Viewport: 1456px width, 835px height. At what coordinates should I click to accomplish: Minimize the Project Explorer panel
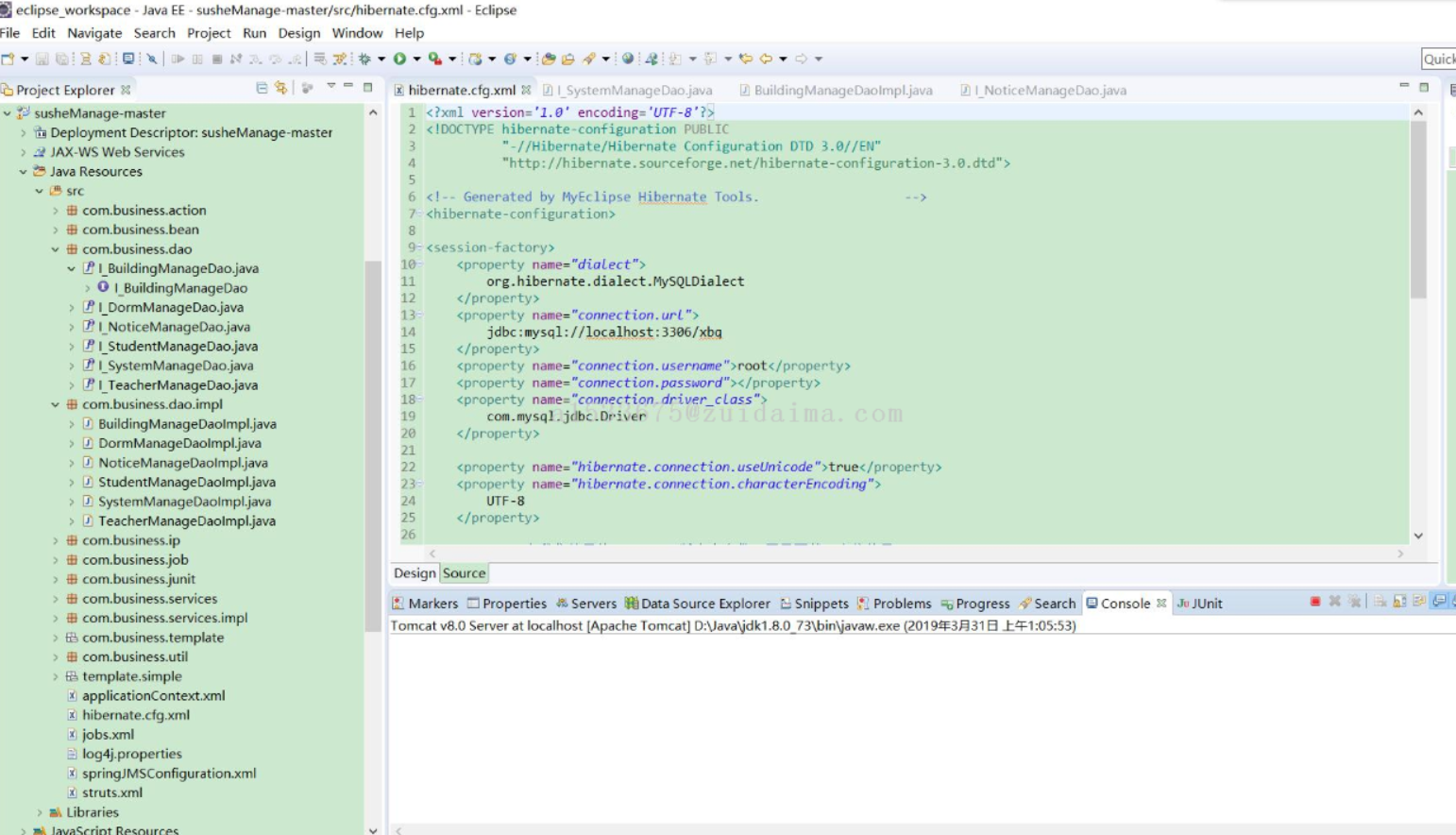coord(348,87)
